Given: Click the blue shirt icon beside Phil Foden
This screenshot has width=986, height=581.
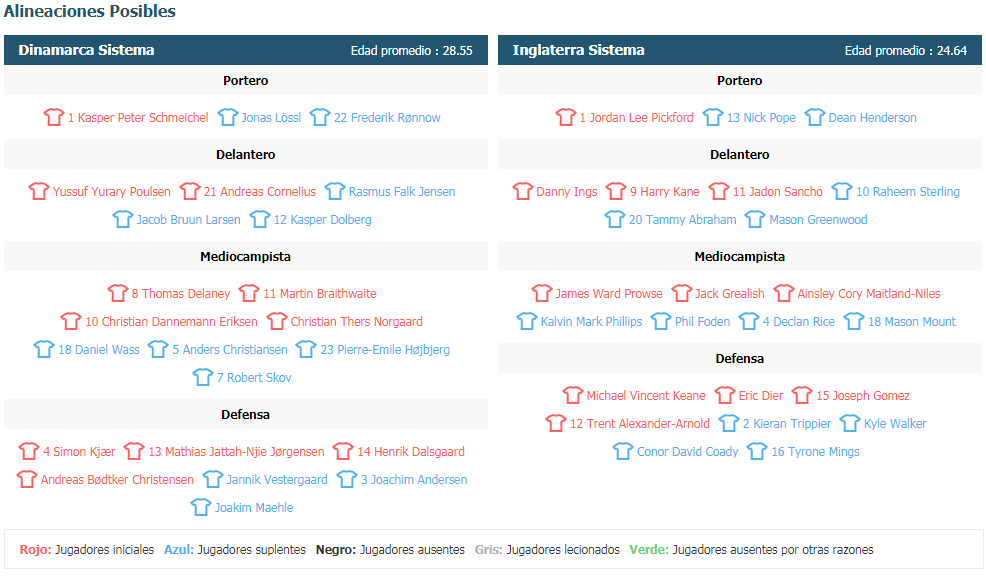Looking at the screenshot, I should pos(661,321).
